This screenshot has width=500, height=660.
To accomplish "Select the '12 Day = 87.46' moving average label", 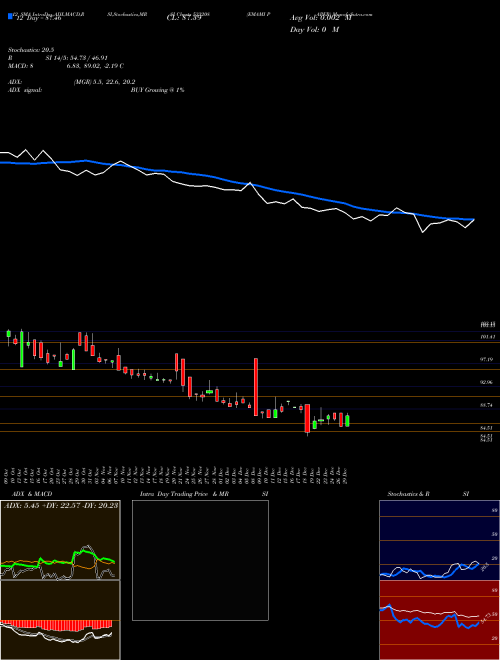I will 37,18.
